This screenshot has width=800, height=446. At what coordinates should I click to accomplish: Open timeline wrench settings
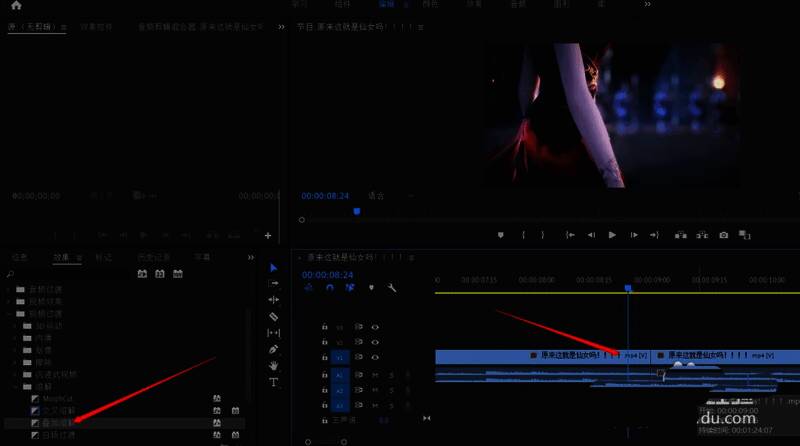pyautogui.click(x=392, y=288)
